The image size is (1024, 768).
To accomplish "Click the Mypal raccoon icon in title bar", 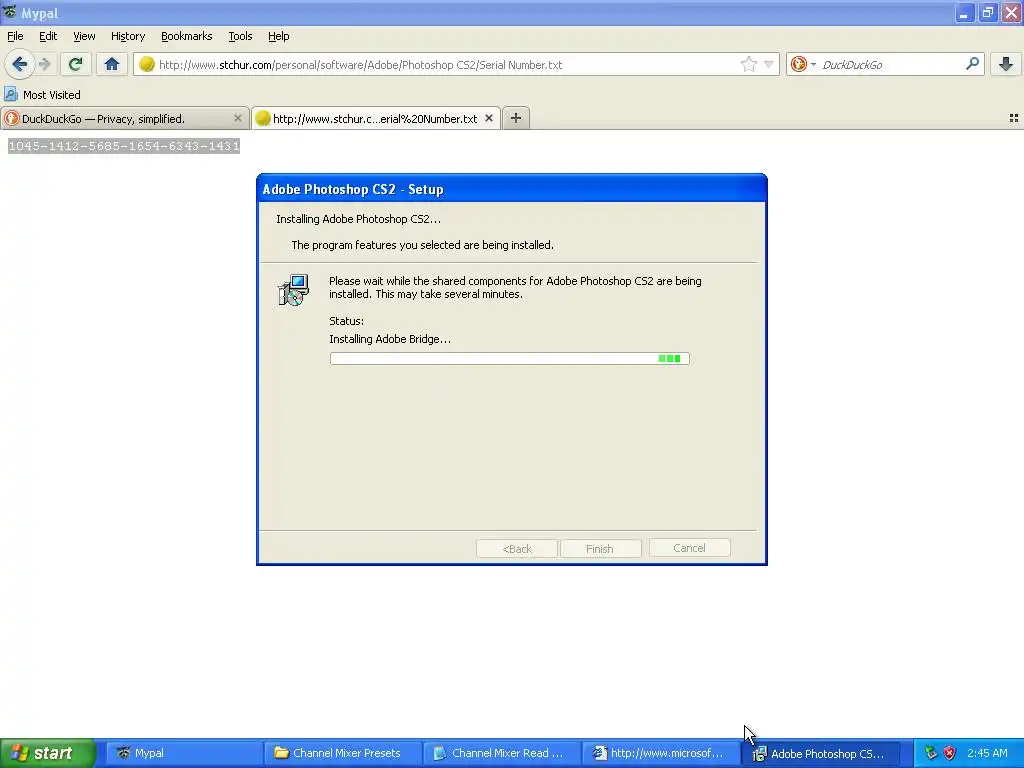I will (x=9, y=12).
